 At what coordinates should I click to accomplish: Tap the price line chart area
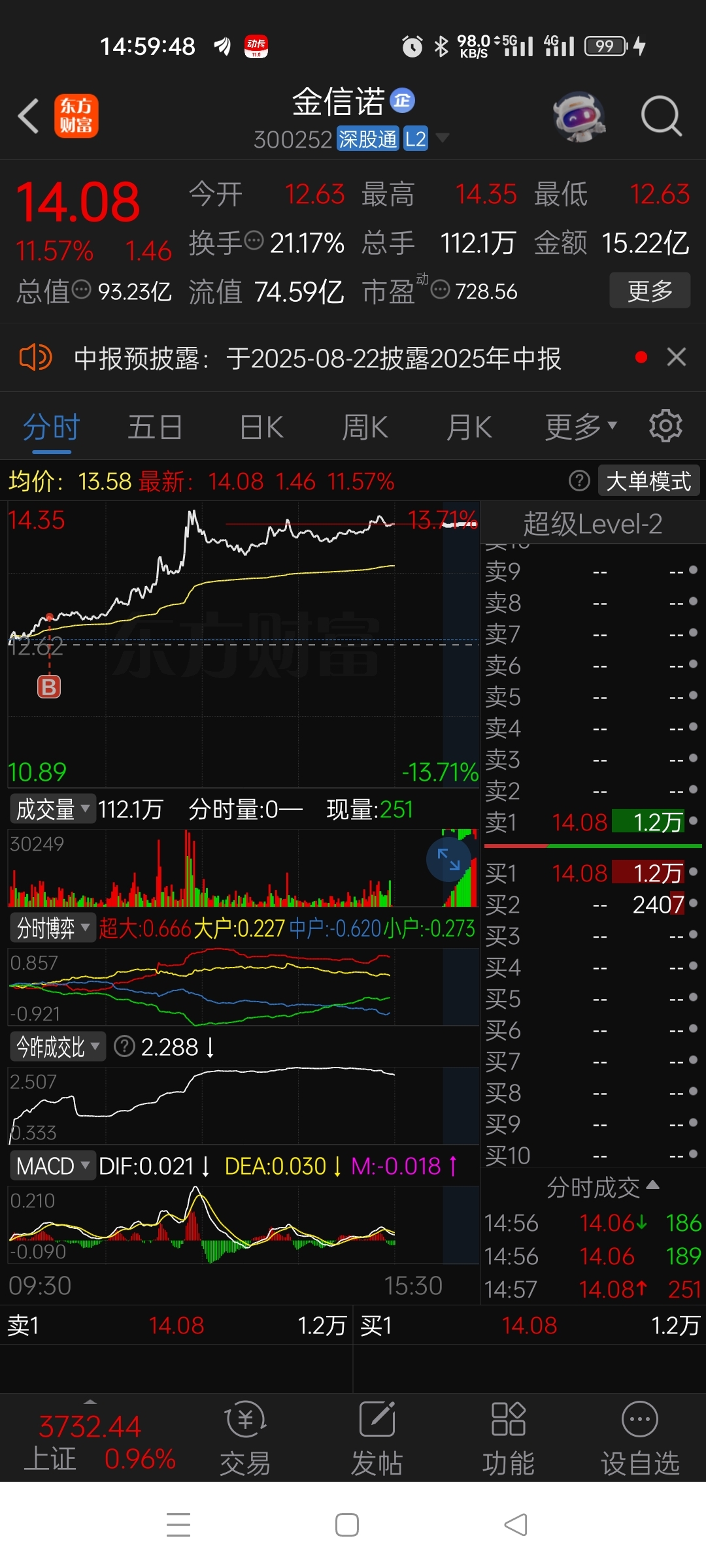click(x=243, y=644)
